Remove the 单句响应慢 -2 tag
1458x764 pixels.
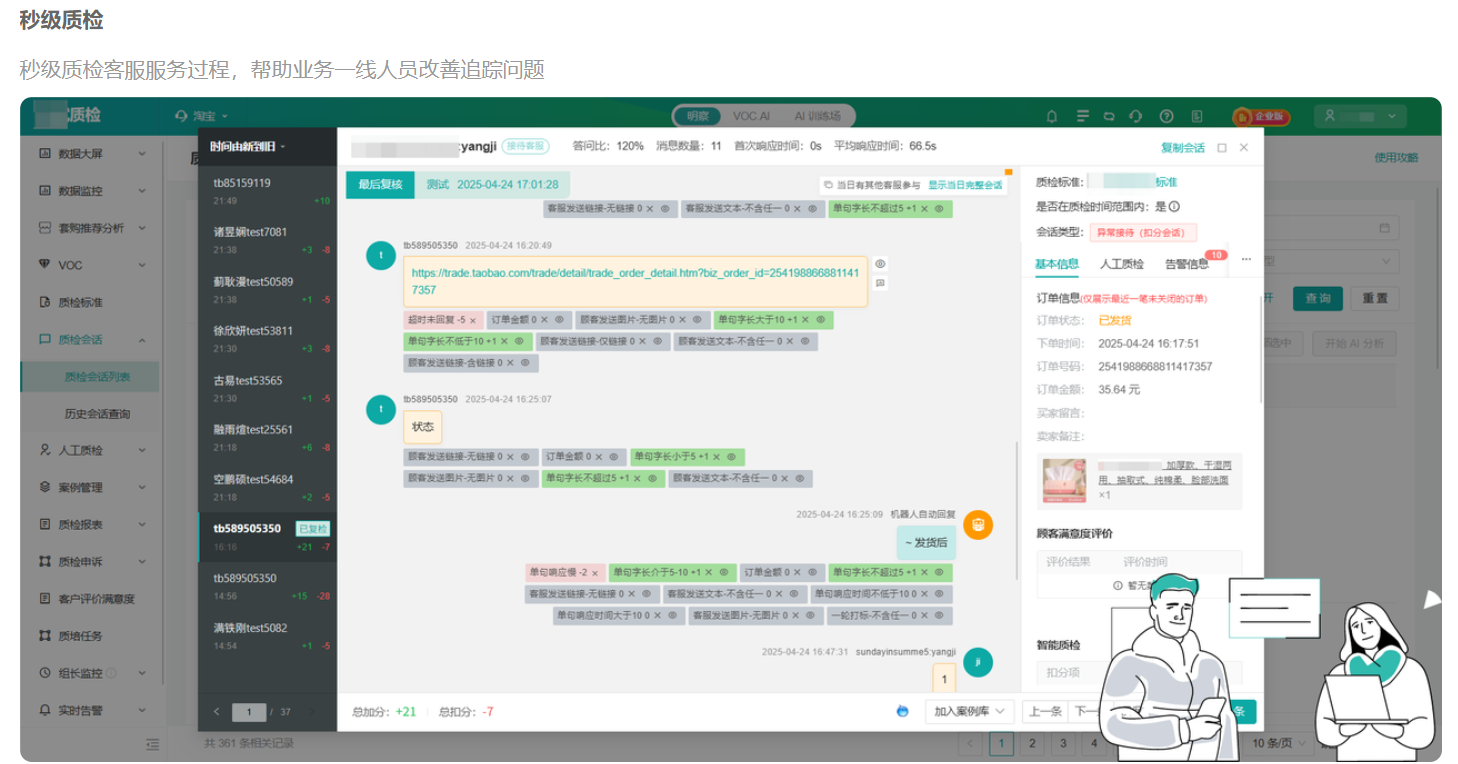click(x=595, y=573)
